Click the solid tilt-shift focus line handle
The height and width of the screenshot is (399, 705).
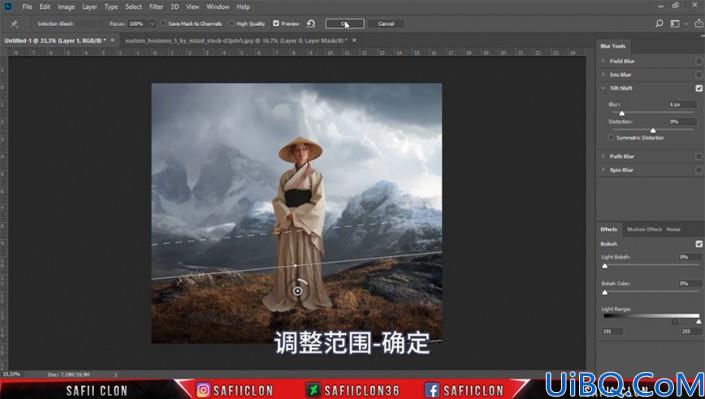(x=295, y=266)
